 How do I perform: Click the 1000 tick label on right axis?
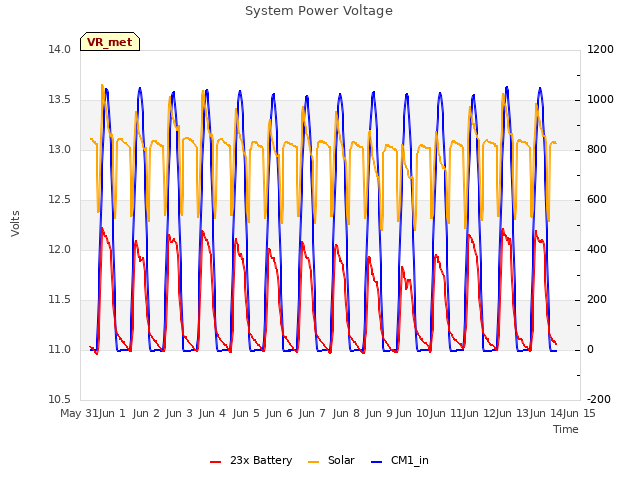[x=600, y=100]
